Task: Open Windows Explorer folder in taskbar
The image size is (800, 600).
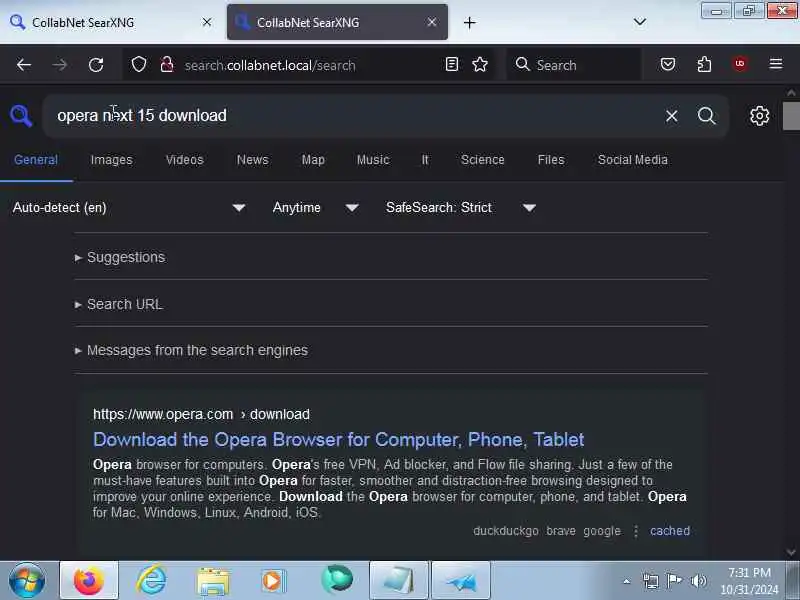Action: point(213,581)
